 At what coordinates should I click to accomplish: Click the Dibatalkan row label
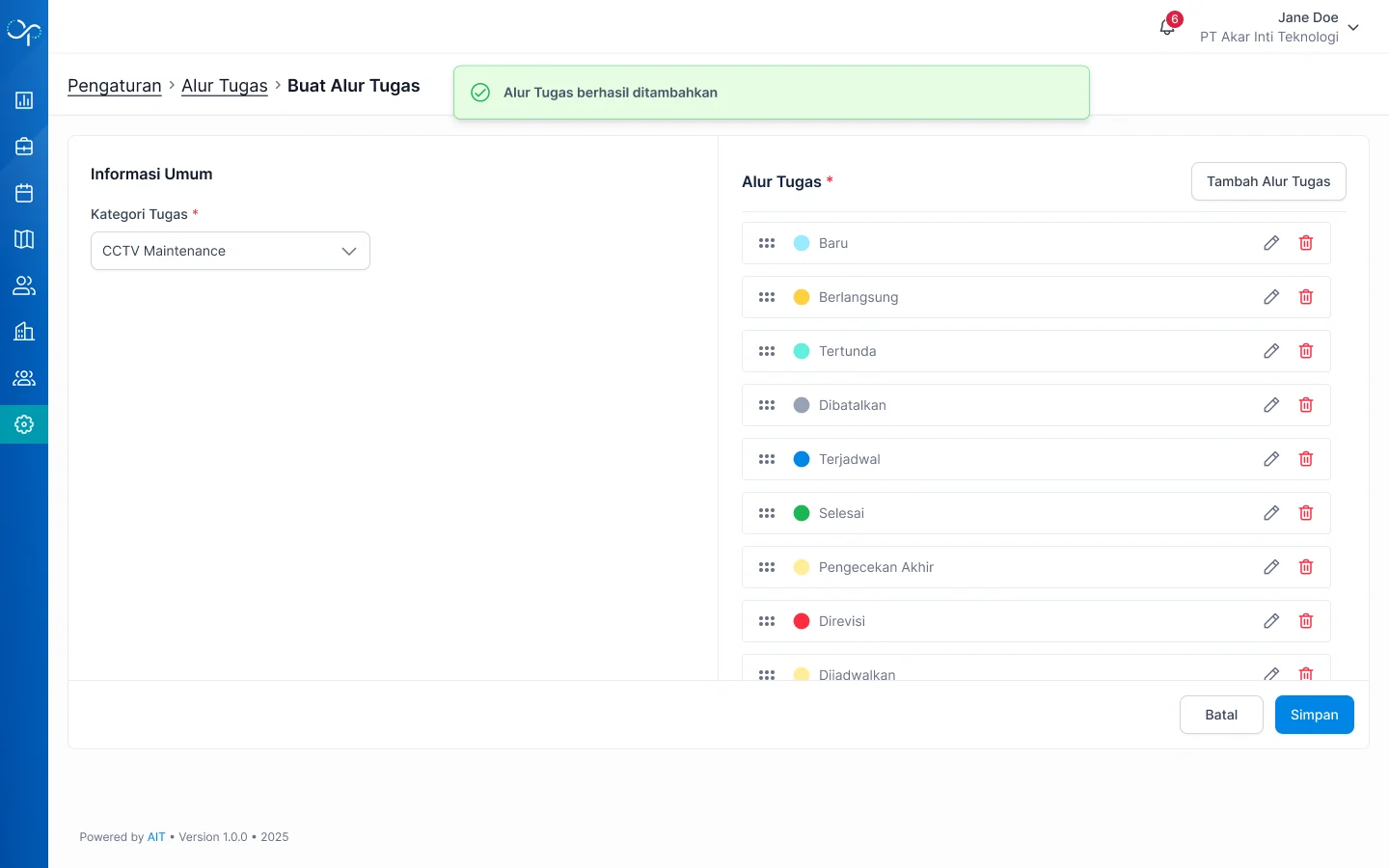853,405
